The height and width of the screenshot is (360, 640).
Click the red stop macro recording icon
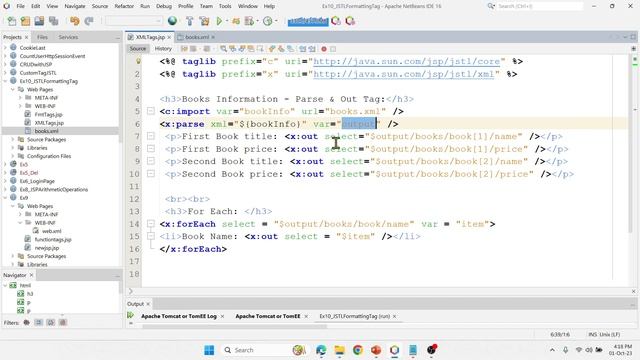324,49
